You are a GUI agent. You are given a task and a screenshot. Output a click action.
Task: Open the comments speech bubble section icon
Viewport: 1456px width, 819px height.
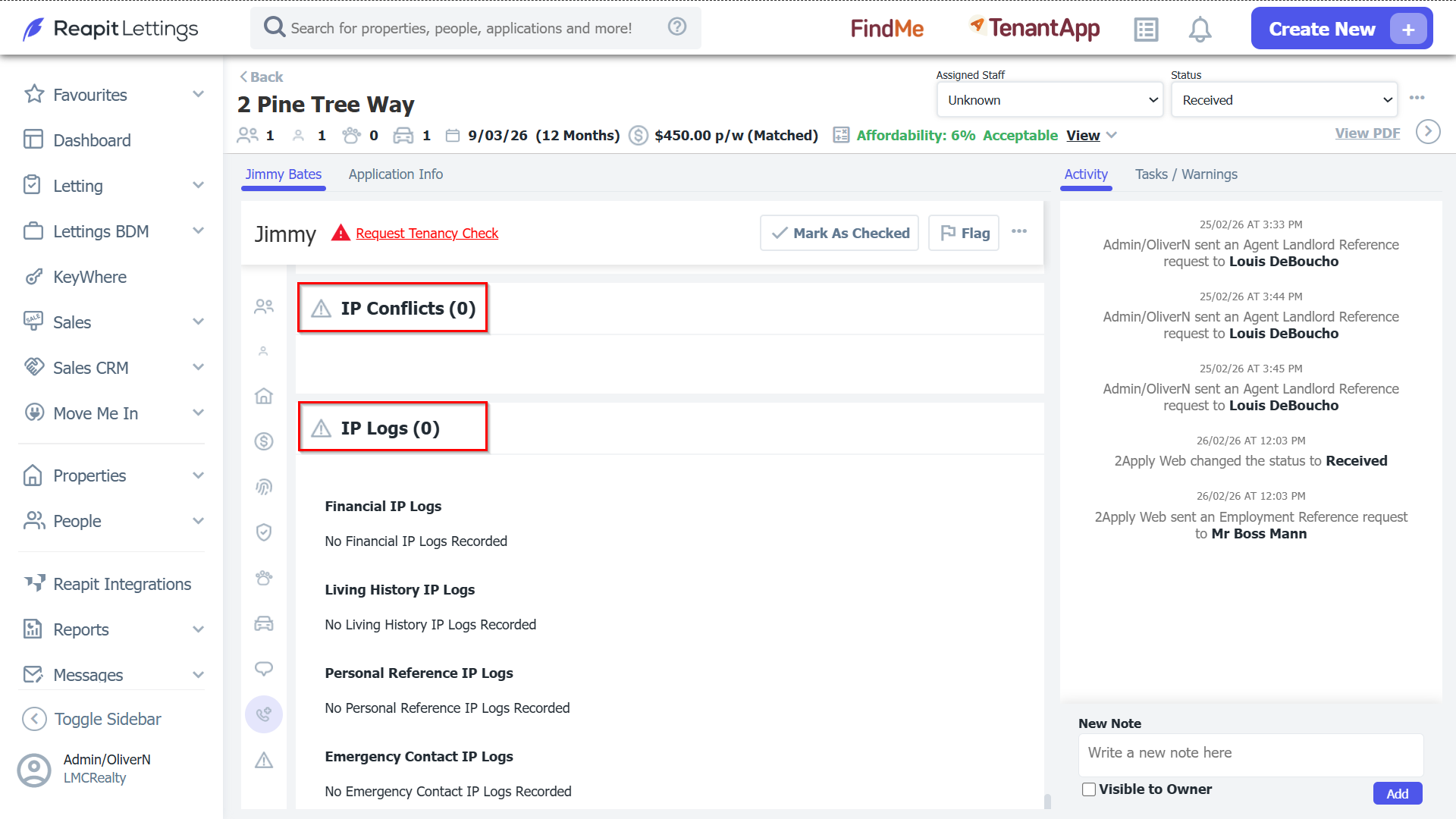coord(264,669)
